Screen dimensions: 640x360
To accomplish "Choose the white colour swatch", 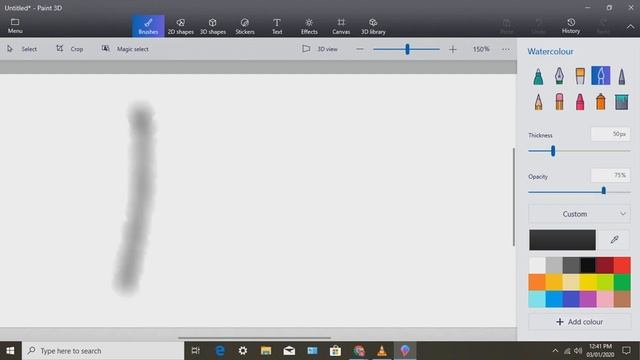I will (x=537, y=265).
